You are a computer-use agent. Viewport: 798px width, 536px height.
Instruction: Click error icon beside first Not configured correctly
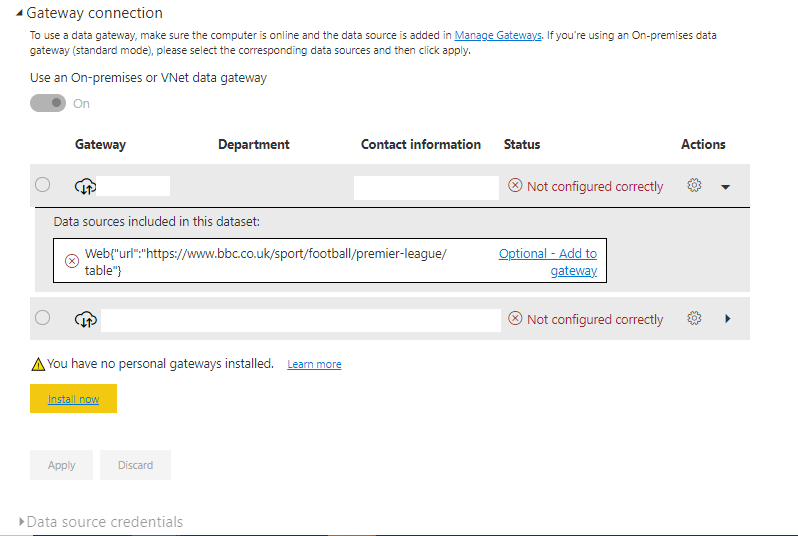coord(515,185)
